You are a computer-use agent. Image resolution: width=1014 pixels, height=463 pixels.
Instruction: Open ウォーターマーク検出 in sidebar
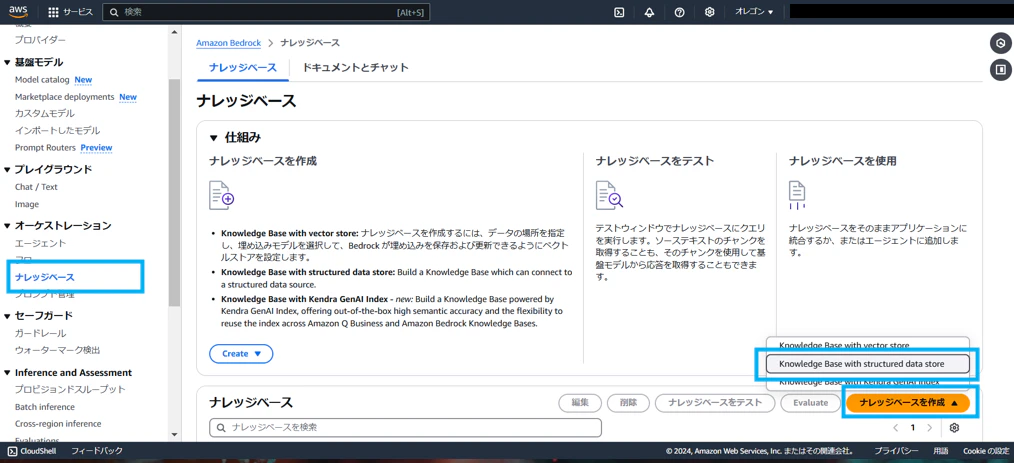click(58, 350)
